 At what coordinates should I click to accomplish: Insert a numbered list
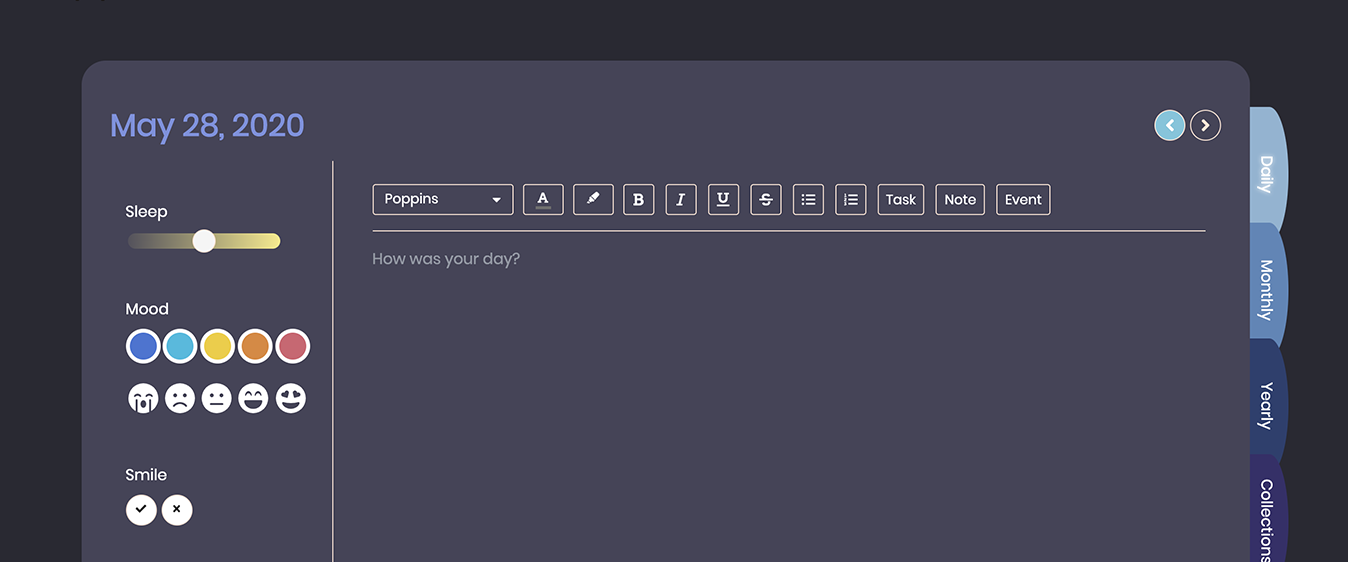pos(851,199)
